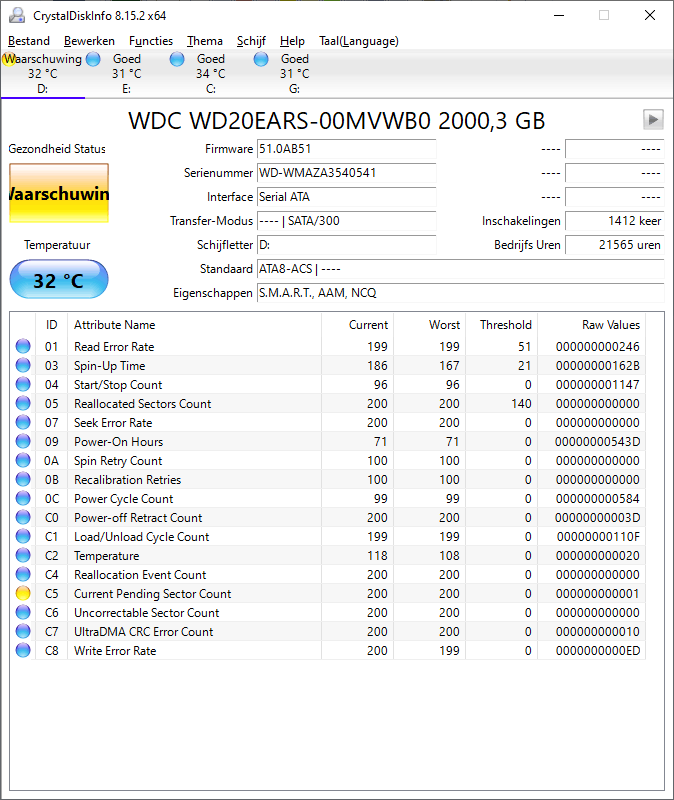Click the Attribute Name column header
The image size is (674, 800).
pyautogui.click(x=194, y=324)
